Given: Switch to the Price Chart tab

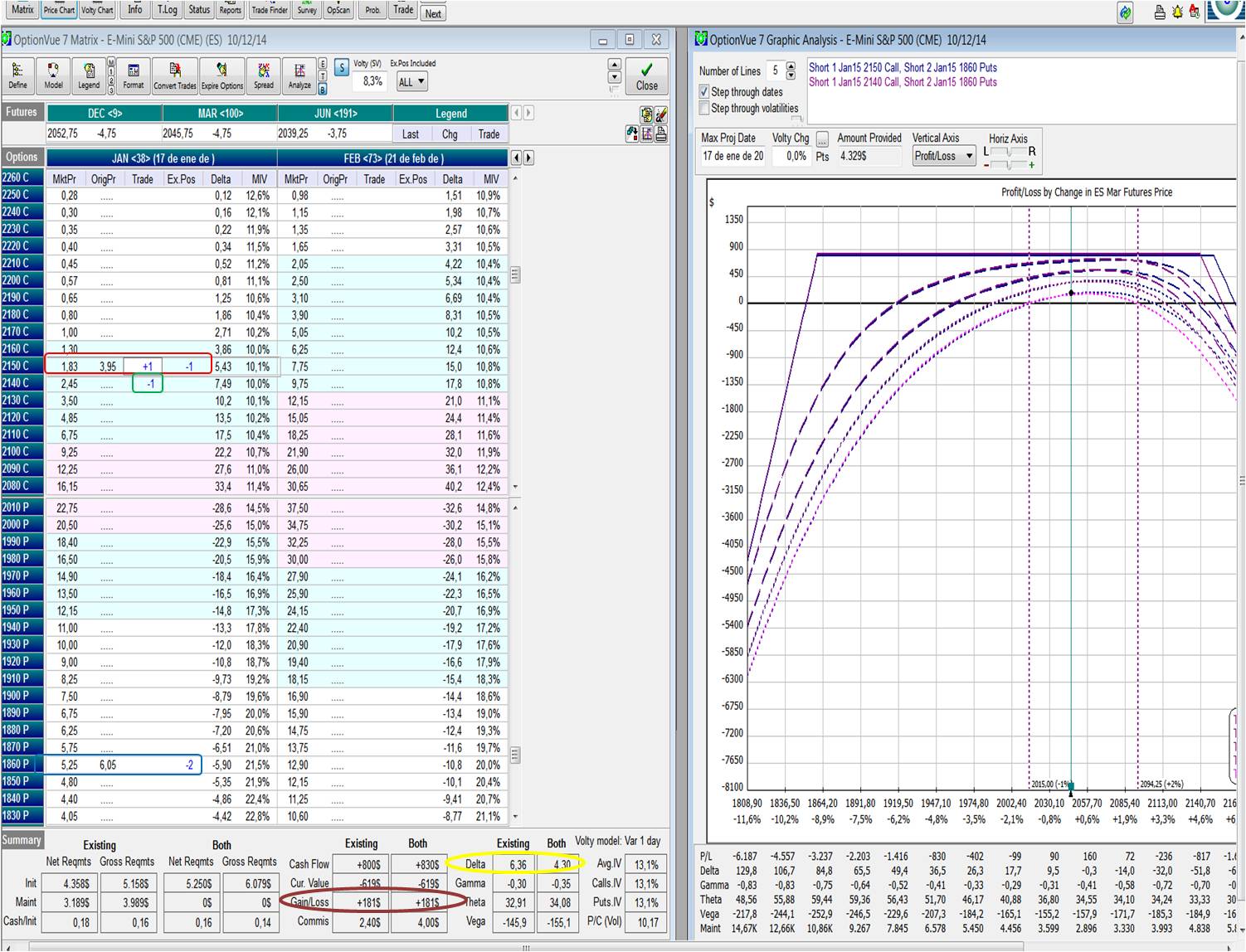Looking at the screenshot, I should click(59, 10).
